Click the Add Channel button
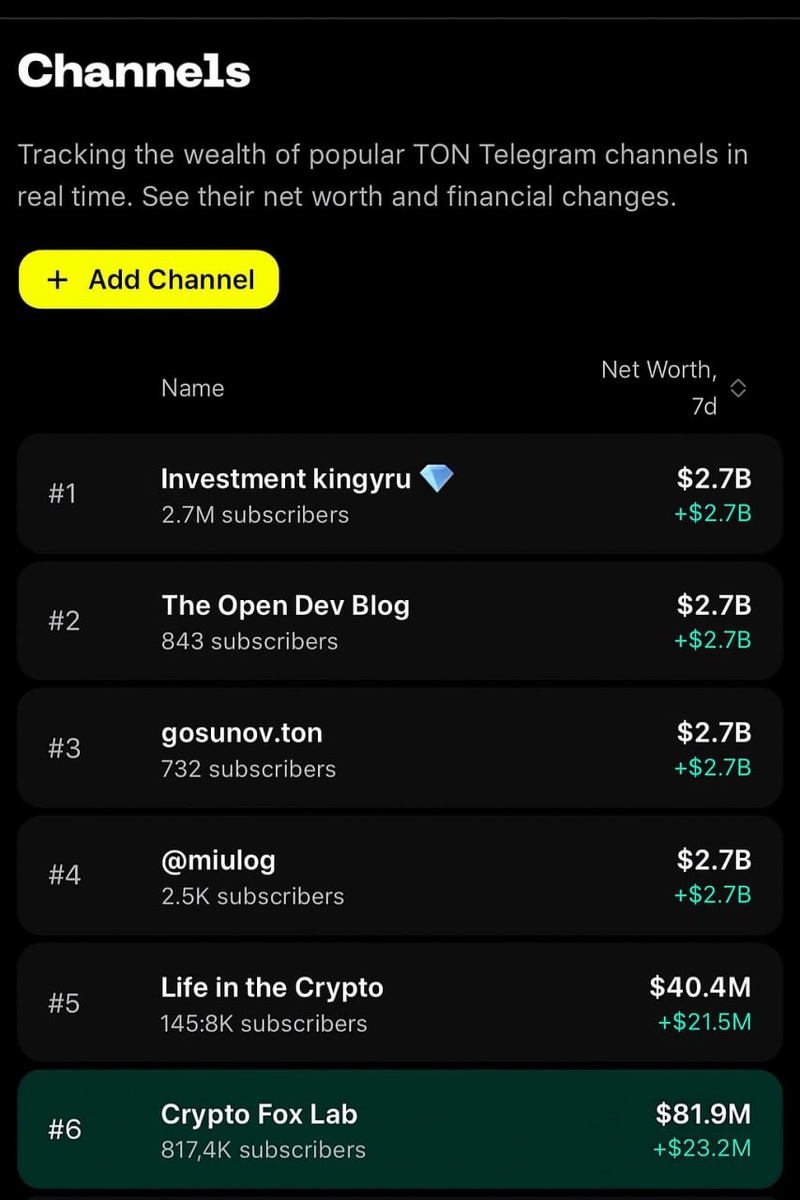This screenshot has width=800, height=1200. pos(148,279)
